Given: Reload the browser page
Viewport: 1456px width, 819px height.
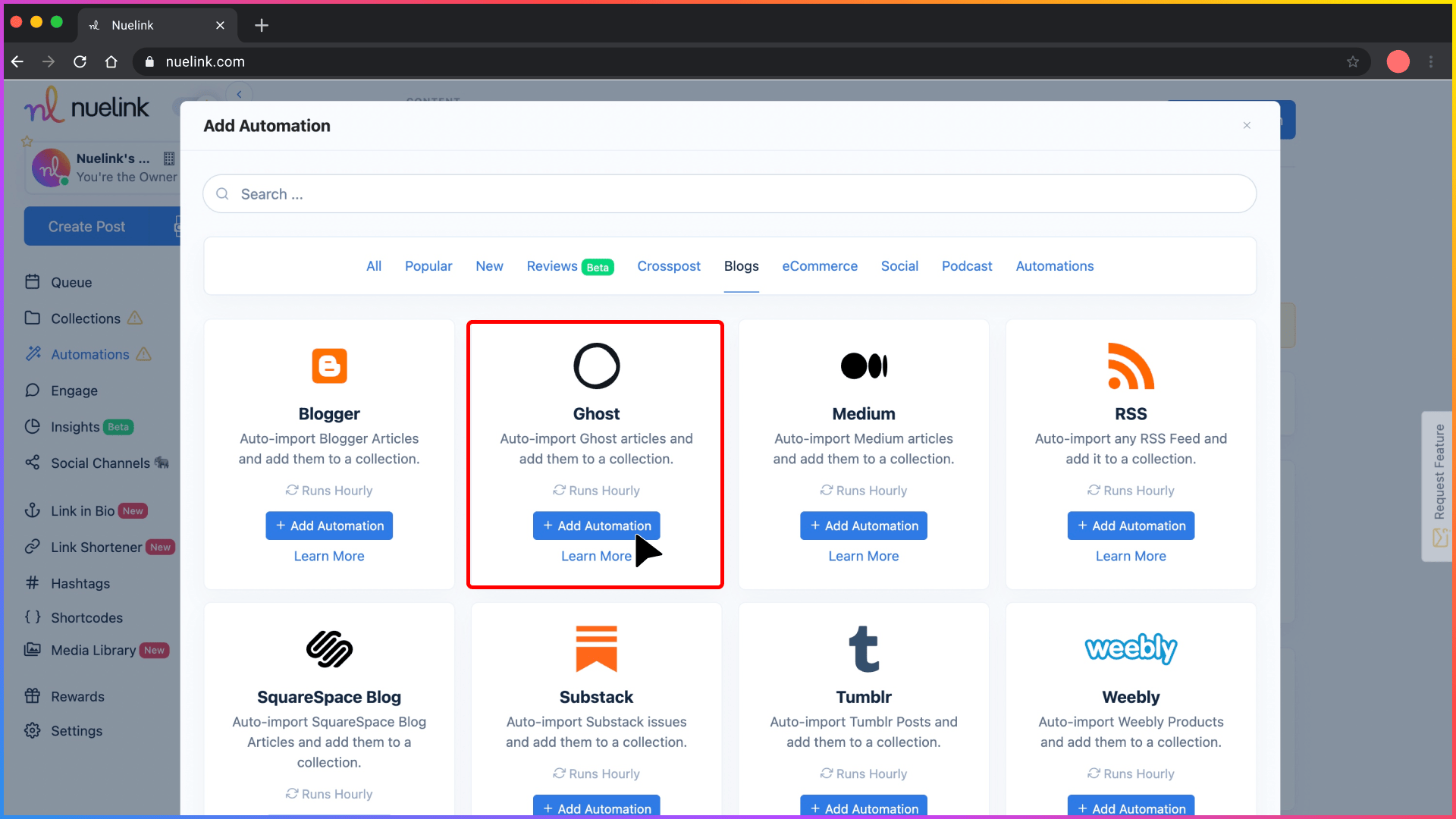Looking at the screenshot, I should coord(80,62).
